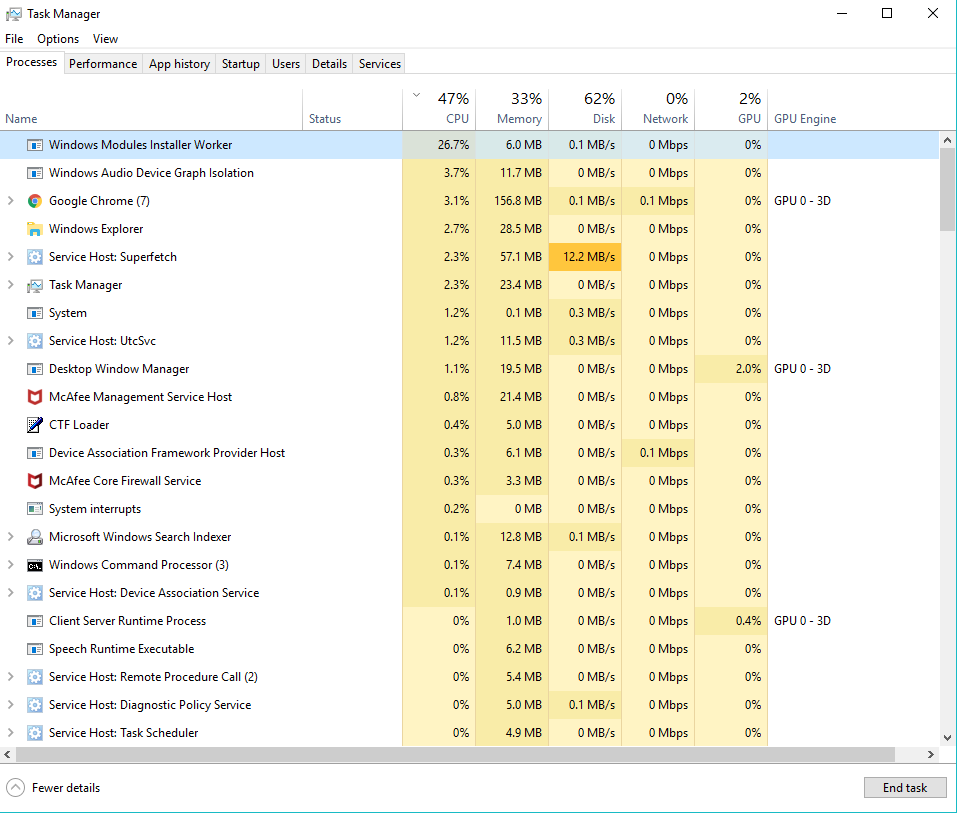Switch to the Services tab
Viewport: 957px width, 813px height.
point(380,64)
